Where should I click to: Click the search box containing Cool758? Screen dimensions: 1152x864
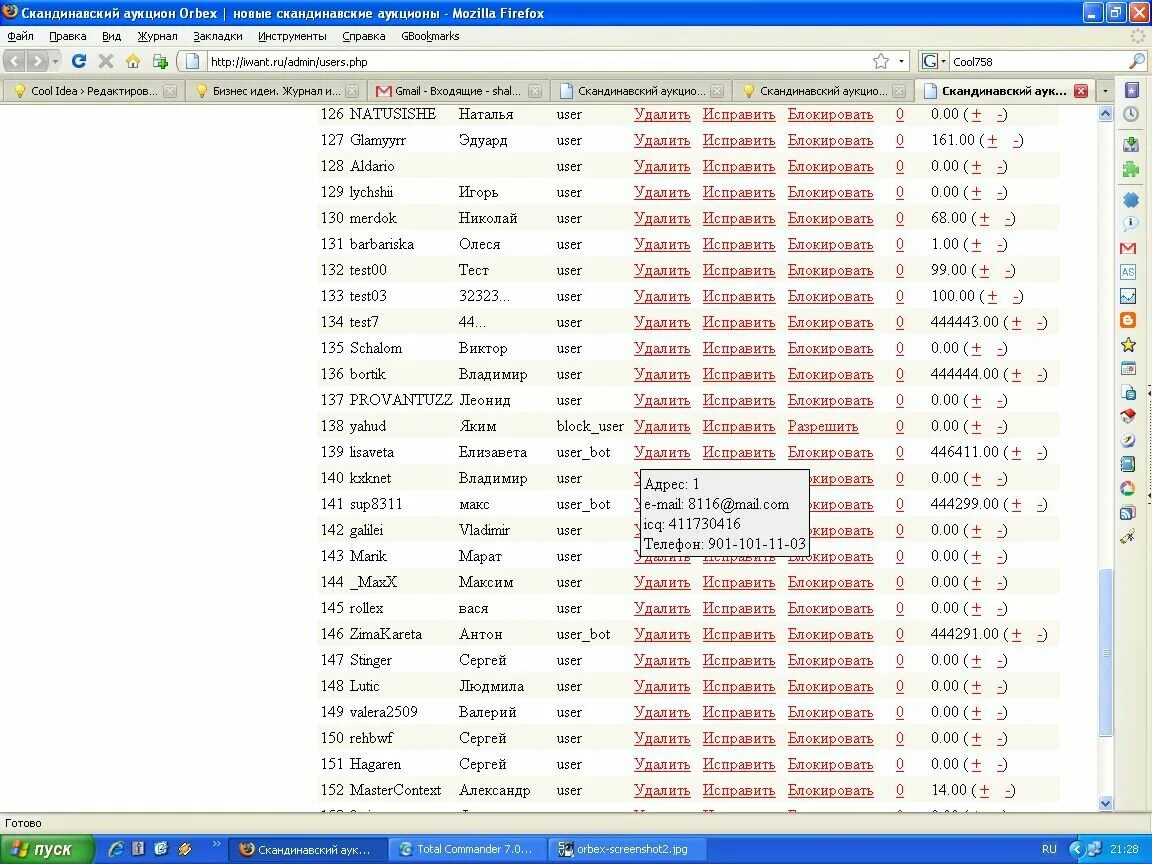point(1037,62)
